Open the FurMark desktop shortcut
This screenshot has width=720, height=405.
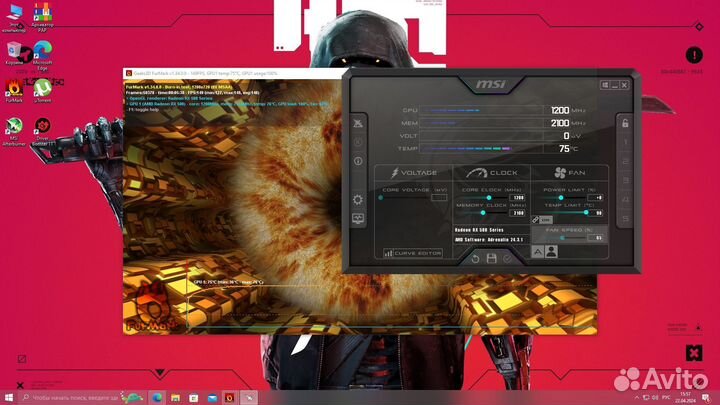tap(14, 90)
